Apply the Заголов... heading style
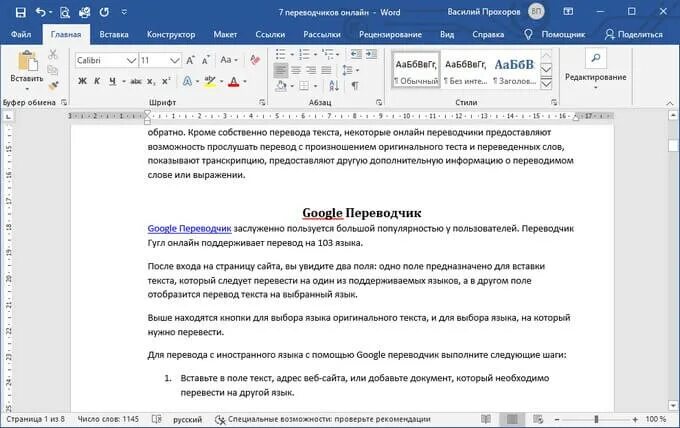This screenshot has width=680, height=428. click(514, 70)
